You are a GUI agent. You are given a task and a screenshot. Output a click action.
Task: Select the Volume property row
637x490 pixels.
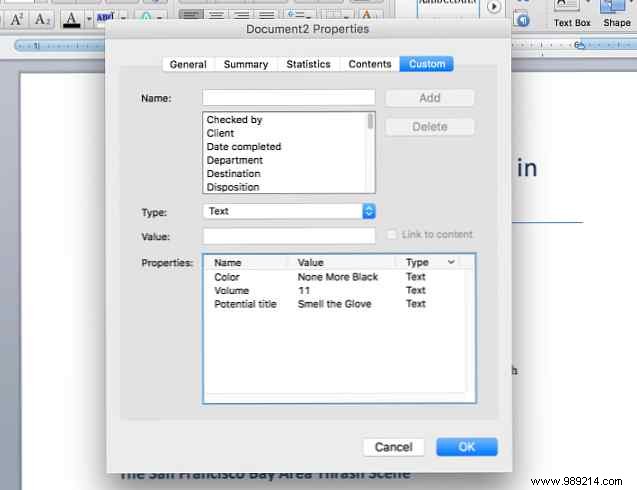(x=335, y=291)
